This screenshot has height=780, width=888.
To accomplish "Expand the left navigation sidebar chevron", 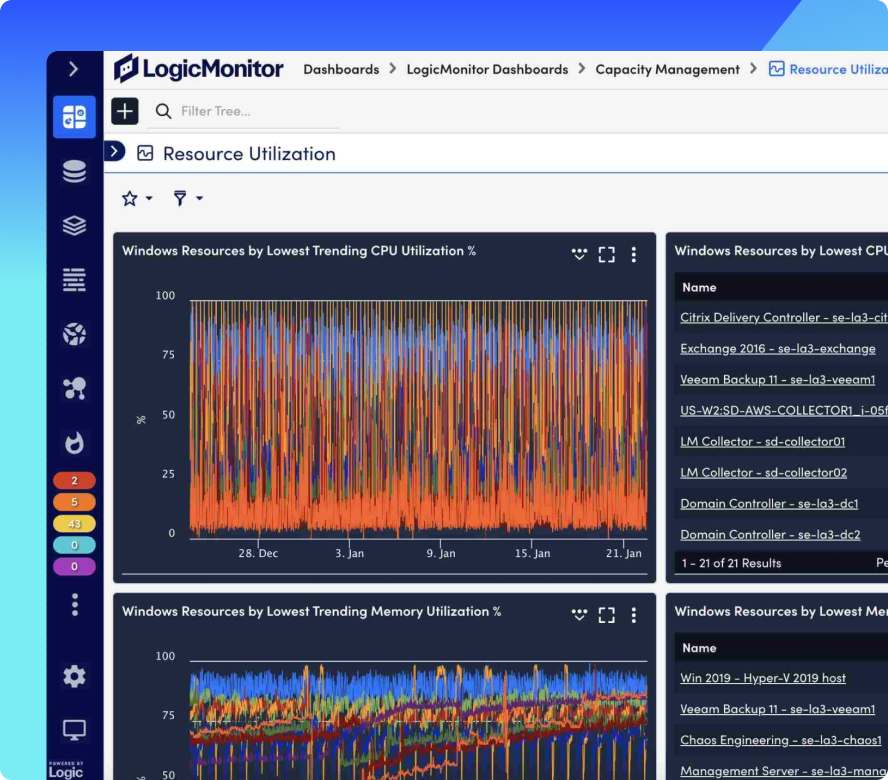I will [73, 69].
